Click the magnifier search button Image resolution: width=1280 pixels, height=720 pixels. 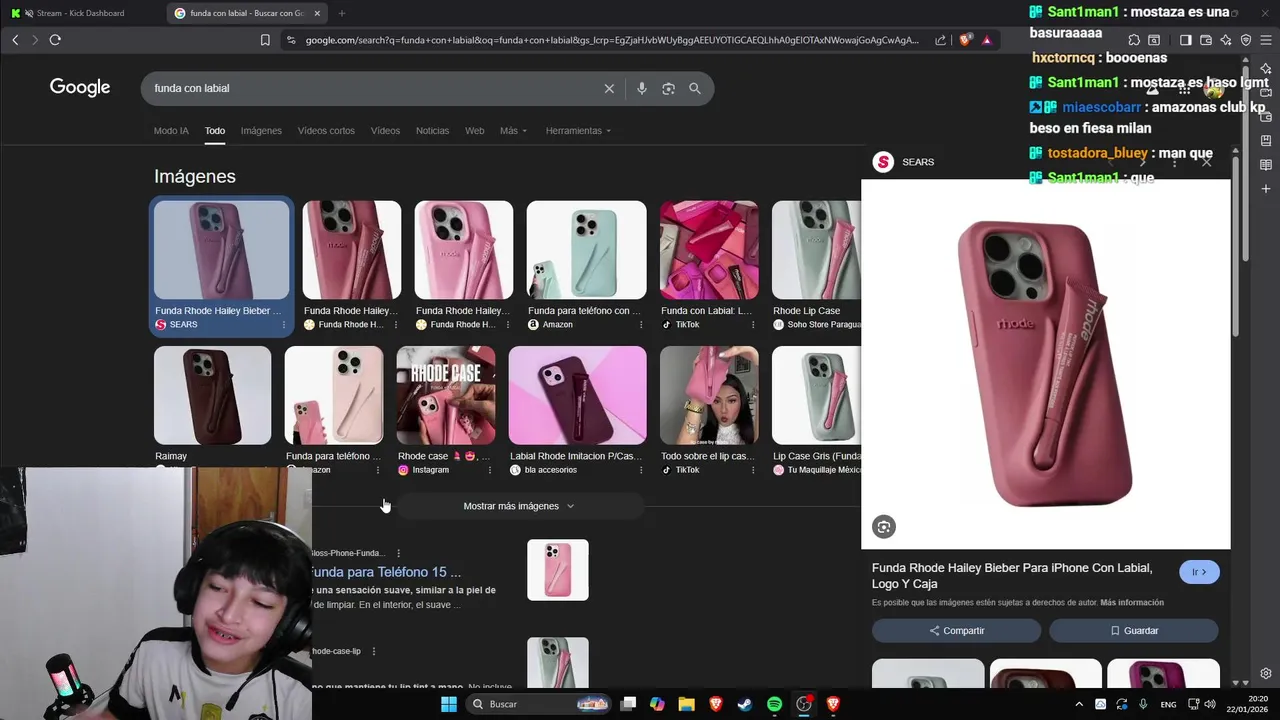click(x=695, y=88)
